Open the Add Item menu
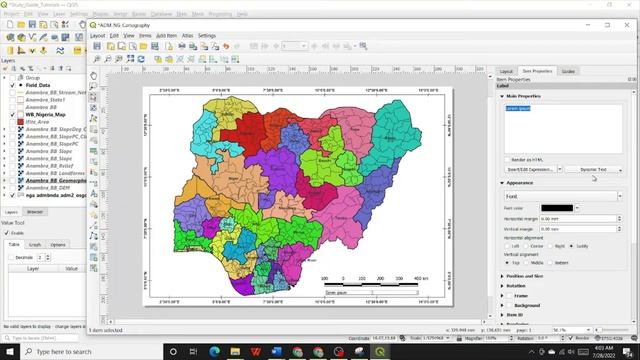This screenshot has width=640, height=360. click(x=167, y=36)
